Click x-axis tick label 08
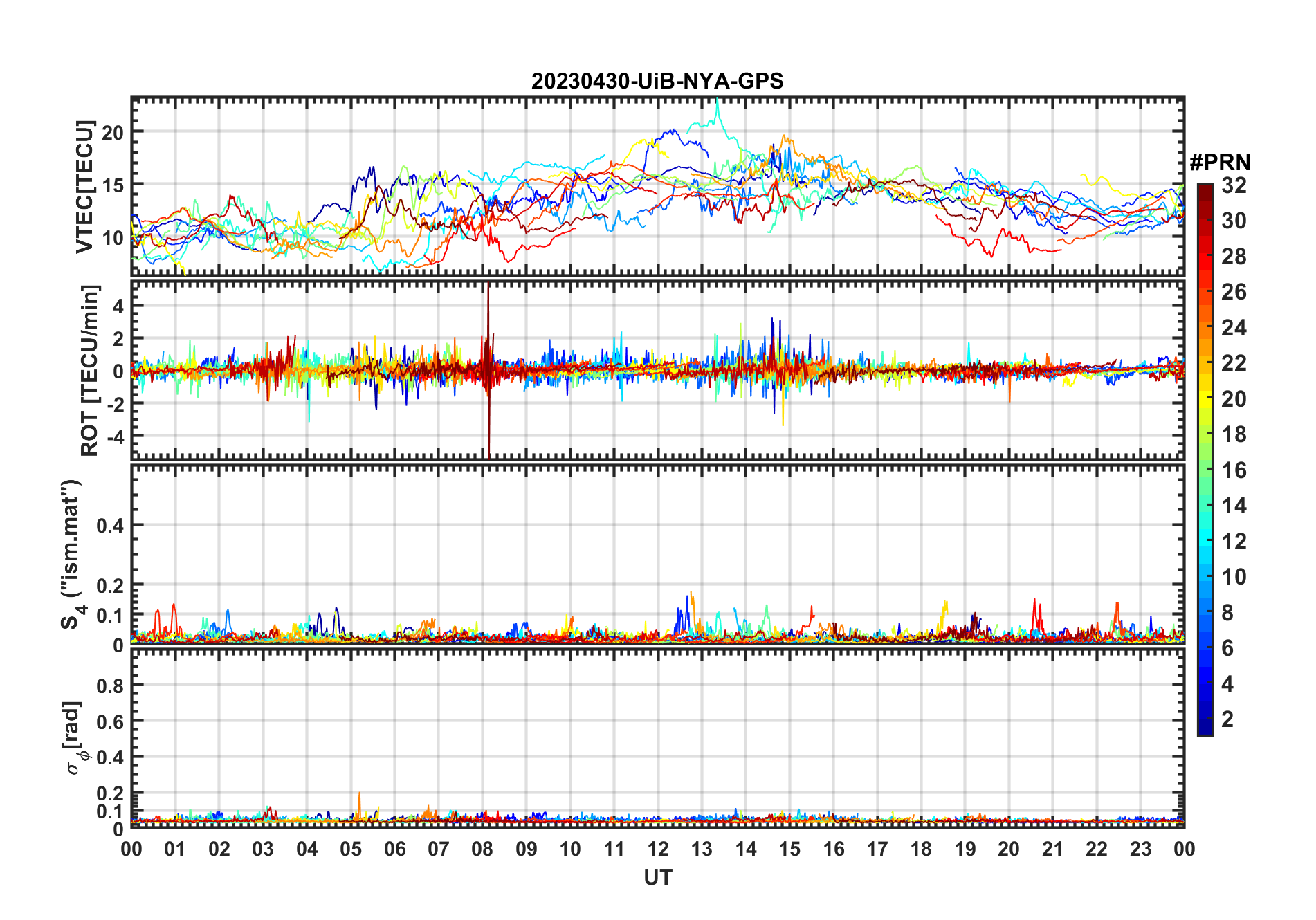 coord(482,849)
